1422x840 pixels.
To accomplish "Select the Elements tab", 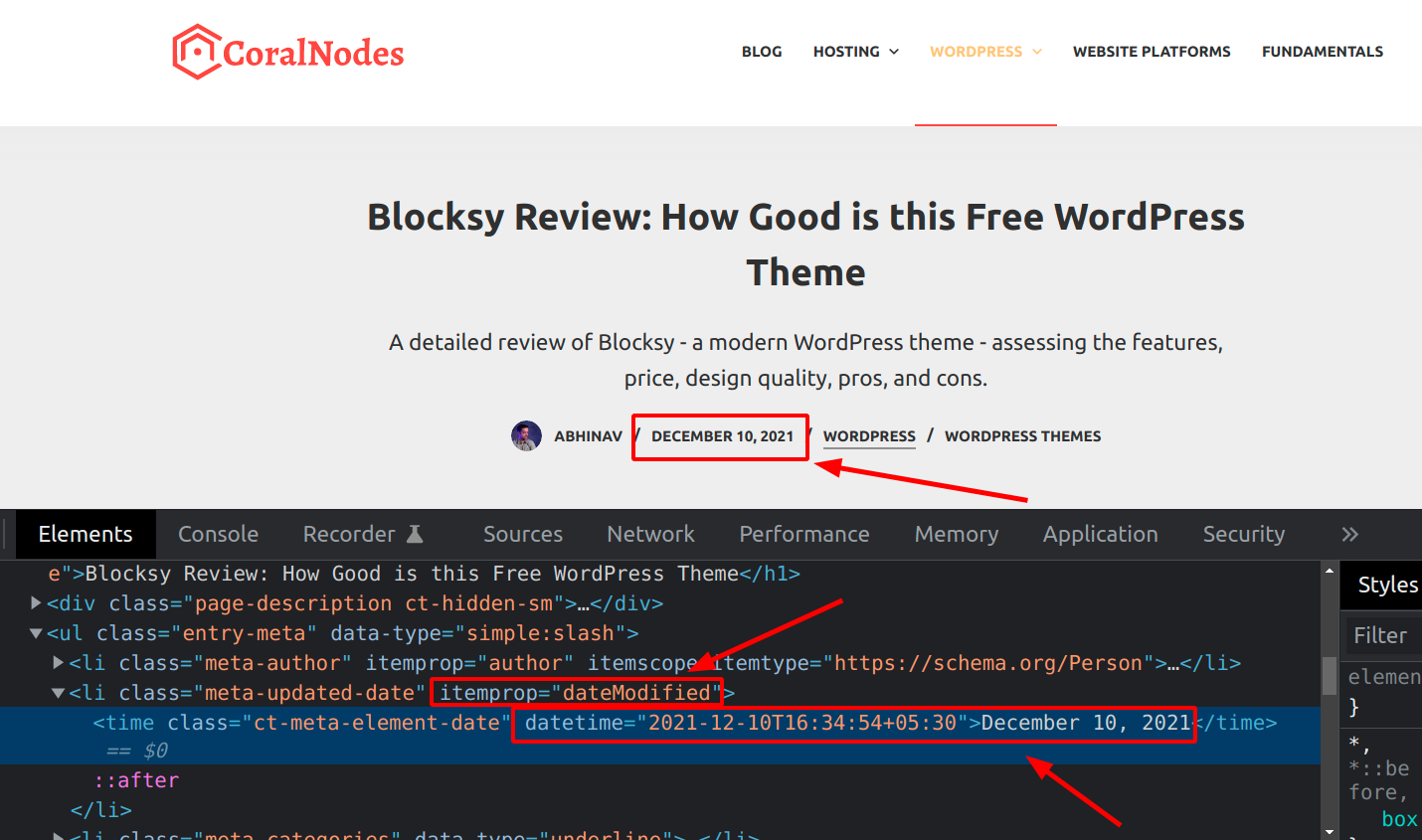I will (86, 534).
